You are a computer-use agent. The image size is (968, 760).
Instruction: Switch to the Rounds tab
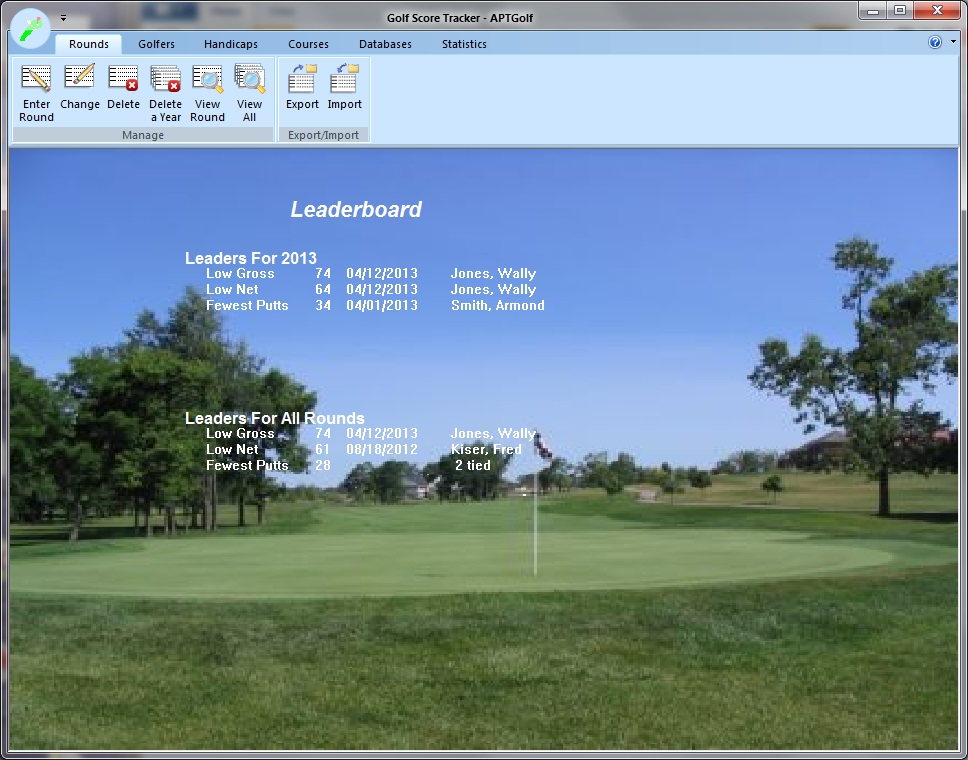(89, 44)
